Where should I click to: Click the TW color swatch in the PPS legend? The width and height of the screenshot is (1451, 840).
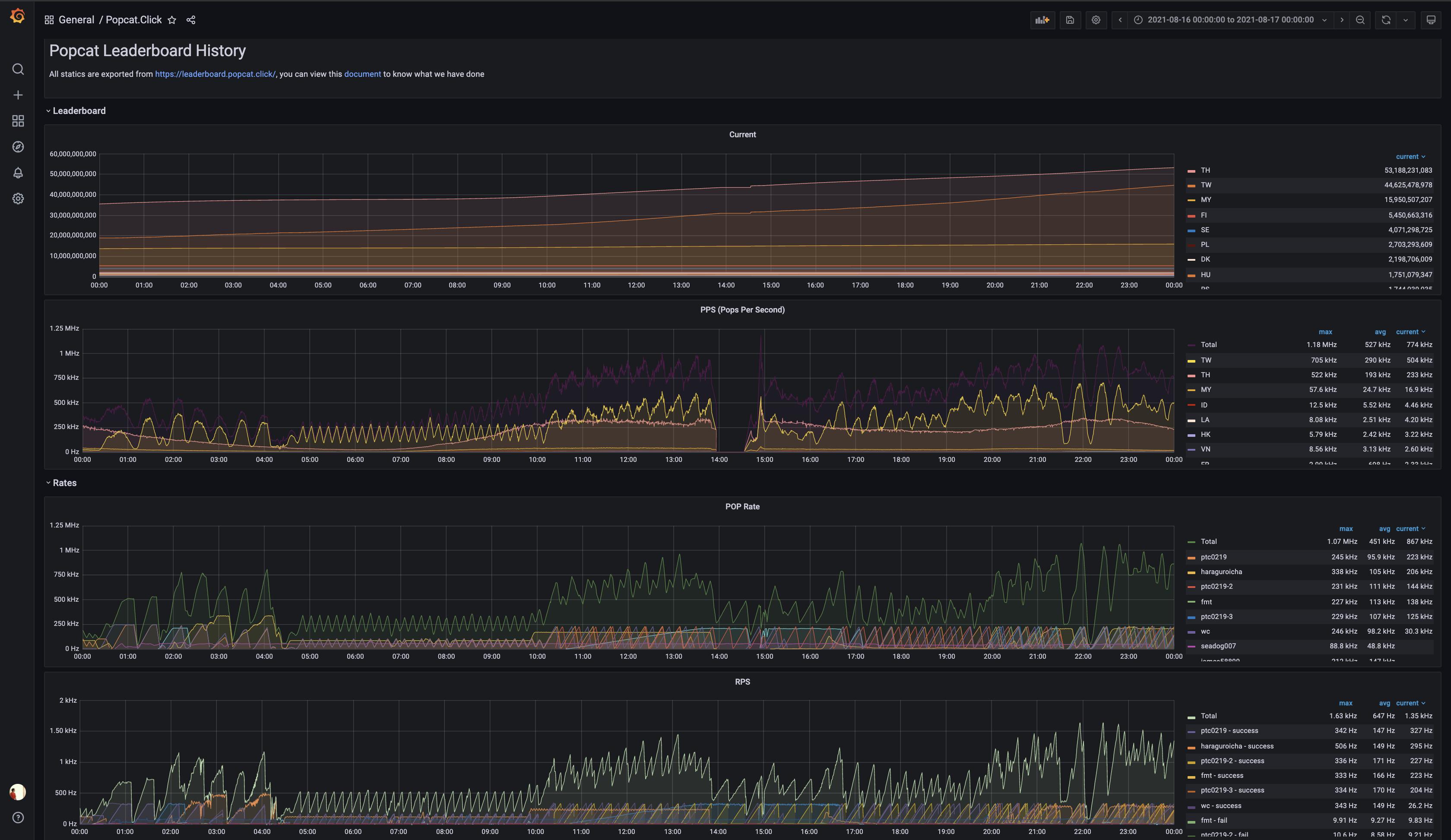click(1191, 361)
